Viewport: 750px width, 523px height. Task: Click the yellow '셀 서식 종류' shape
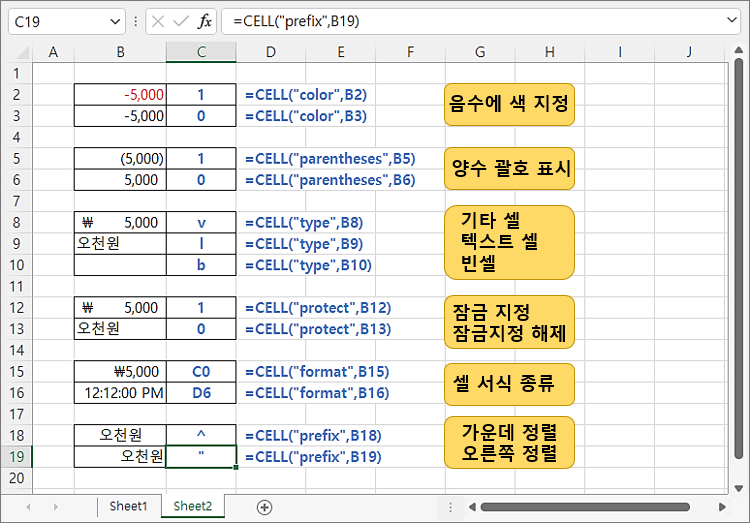[509, 384]
